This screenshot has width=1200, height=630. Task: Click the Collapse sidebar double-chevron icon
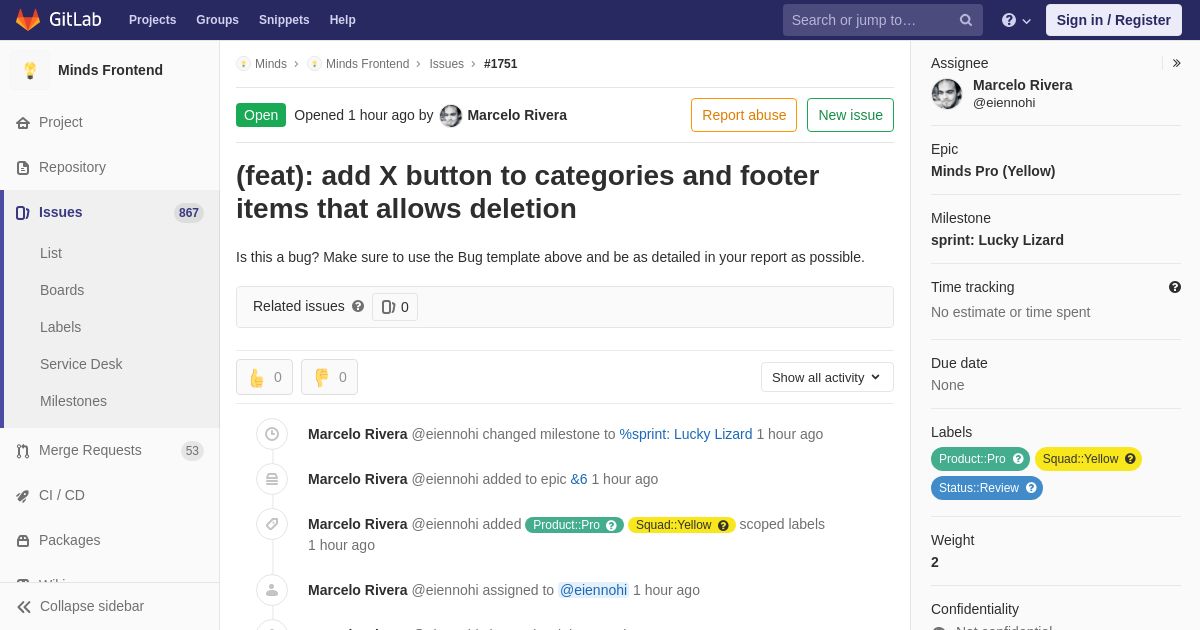(x=24, y=606)
